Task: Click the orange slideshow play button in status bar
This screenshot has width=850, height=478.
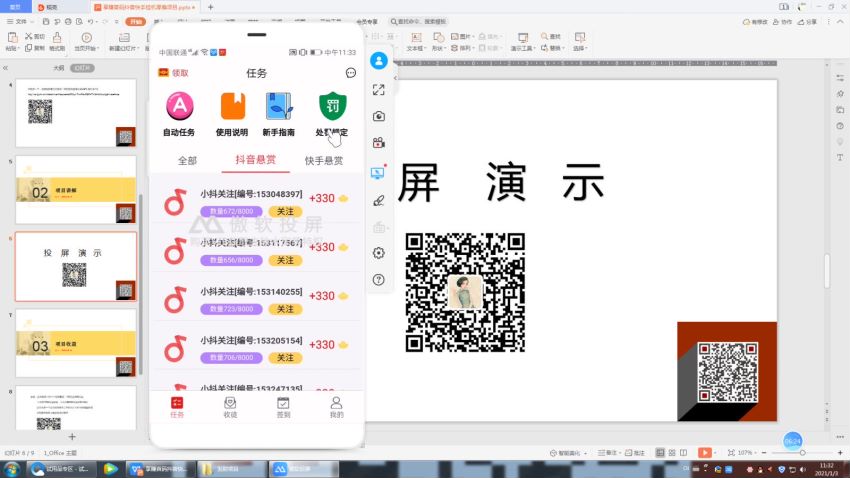Action: click(x=704, y=453)
